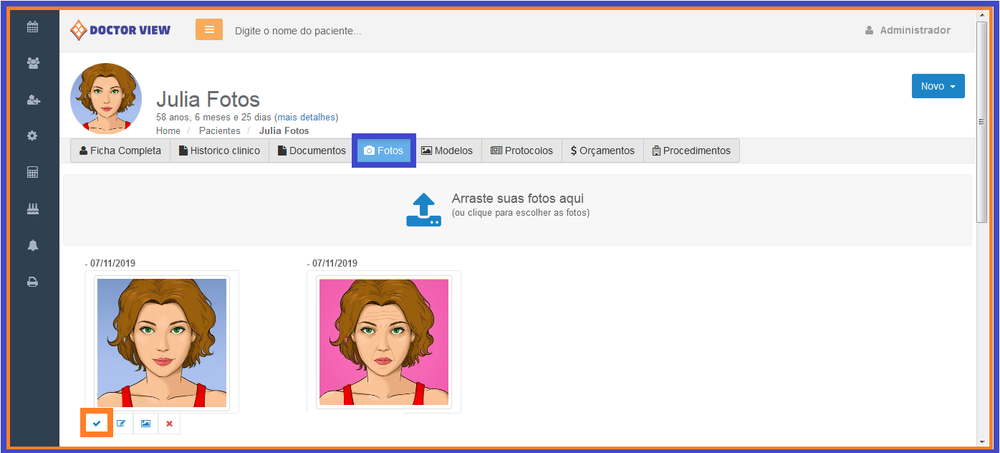Open the Orçamentos tab
The image size is (1000, 453).
coord(602,151)
